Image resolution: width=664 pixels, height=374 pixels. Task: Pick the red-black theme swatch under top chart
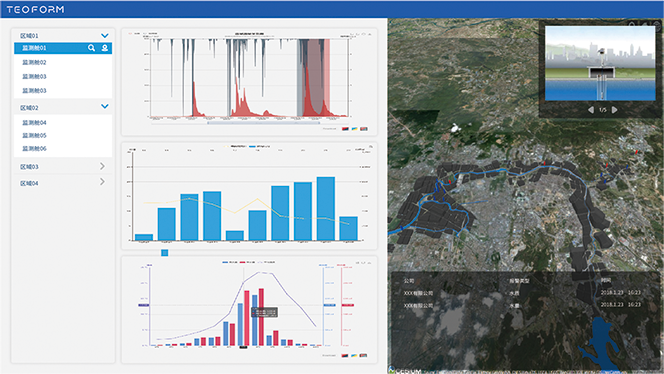(x=345, y=129)
